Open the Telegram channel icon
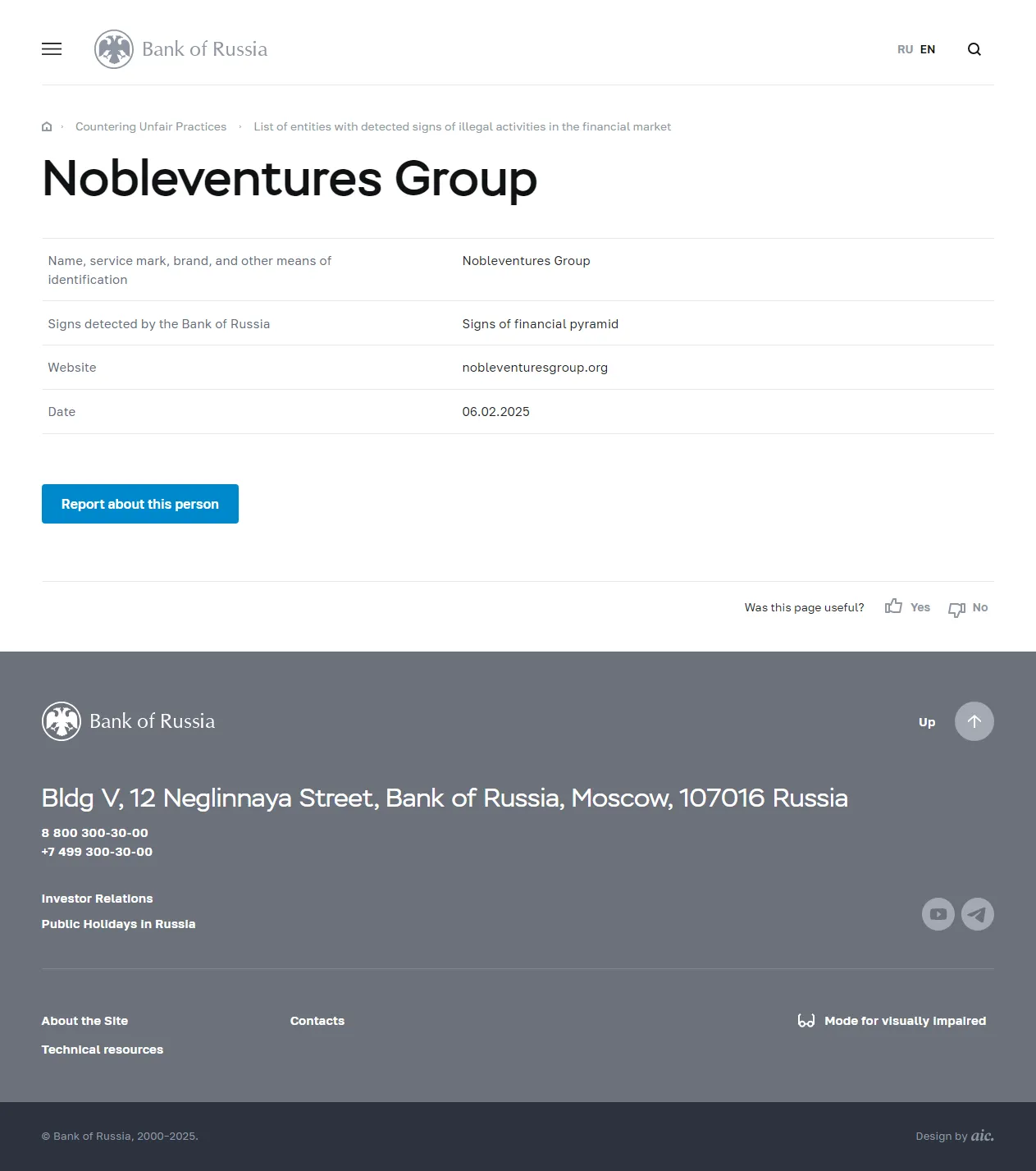This screenshot has width=1036, height=1171. click(x=978, y=914)
